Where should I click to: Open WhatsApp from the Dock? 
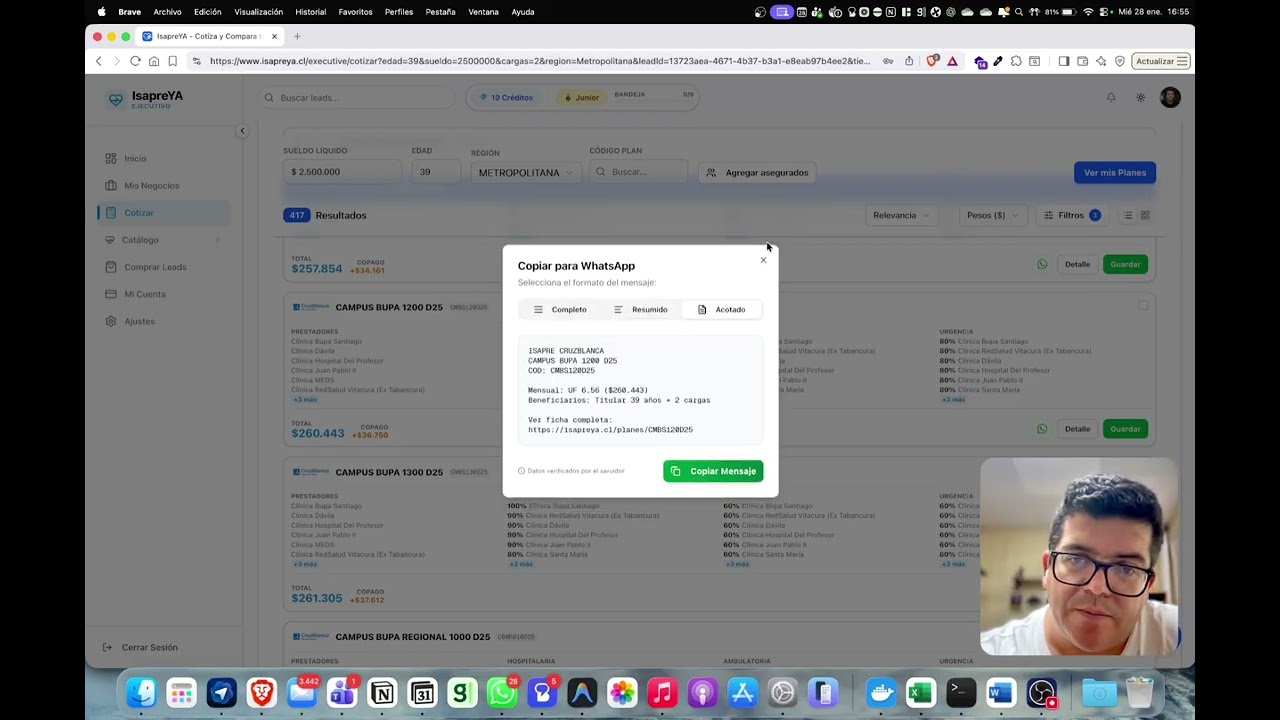[x=502, y=693]
